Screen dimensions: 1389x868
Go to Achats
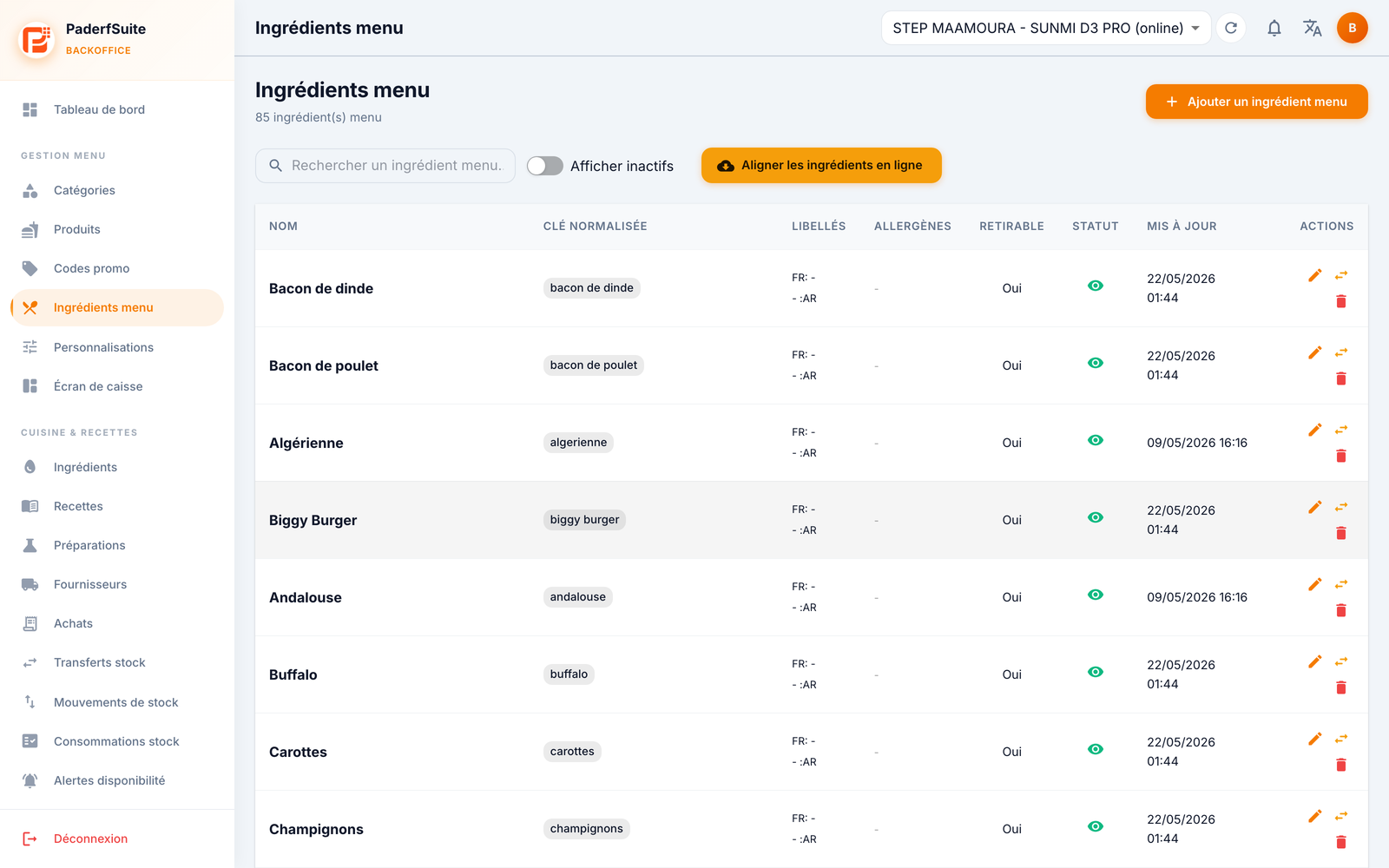[x=117, y=623]
